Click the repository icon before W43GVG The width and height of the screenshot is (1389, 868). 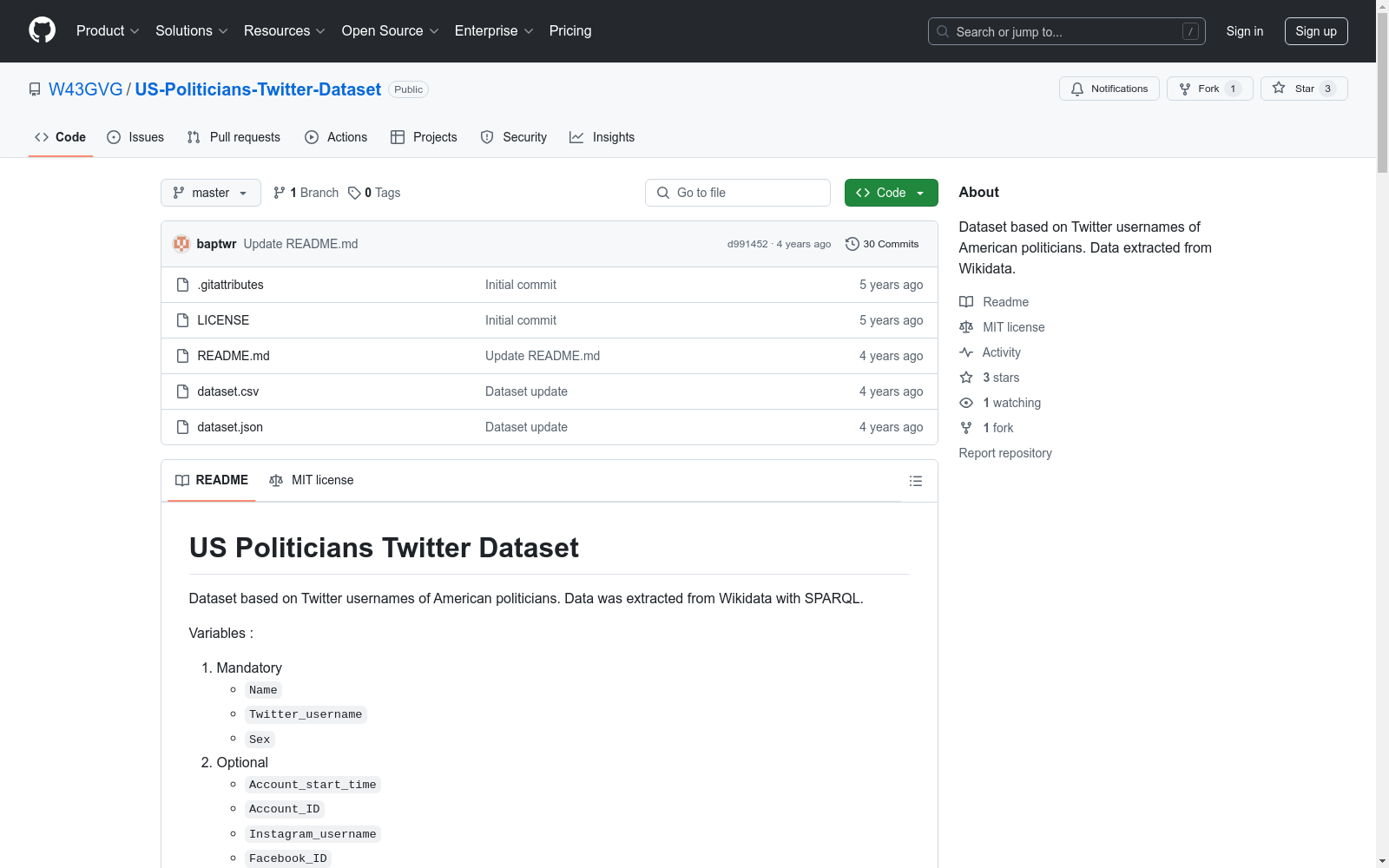coord(35,89)
